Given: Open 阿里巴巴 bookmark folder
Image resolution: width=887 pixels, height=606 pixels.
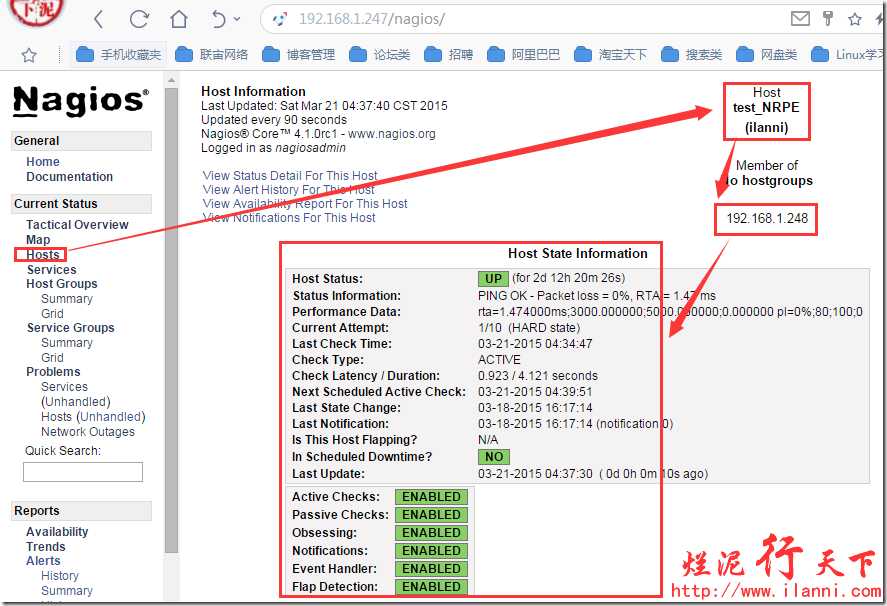Looking at the screenshot, I should coord(523,54).
